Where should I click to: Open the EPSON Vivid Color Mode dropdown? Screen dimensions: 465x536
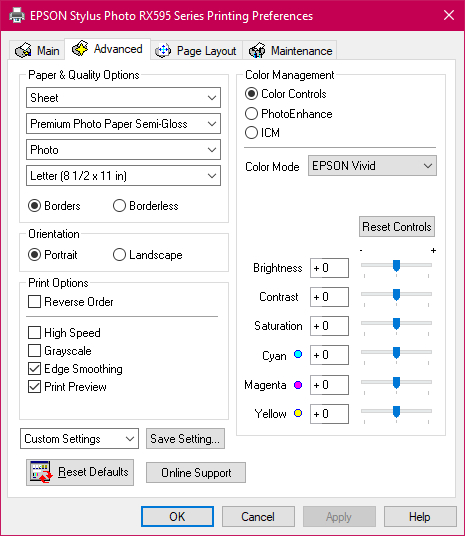point(372,166)
